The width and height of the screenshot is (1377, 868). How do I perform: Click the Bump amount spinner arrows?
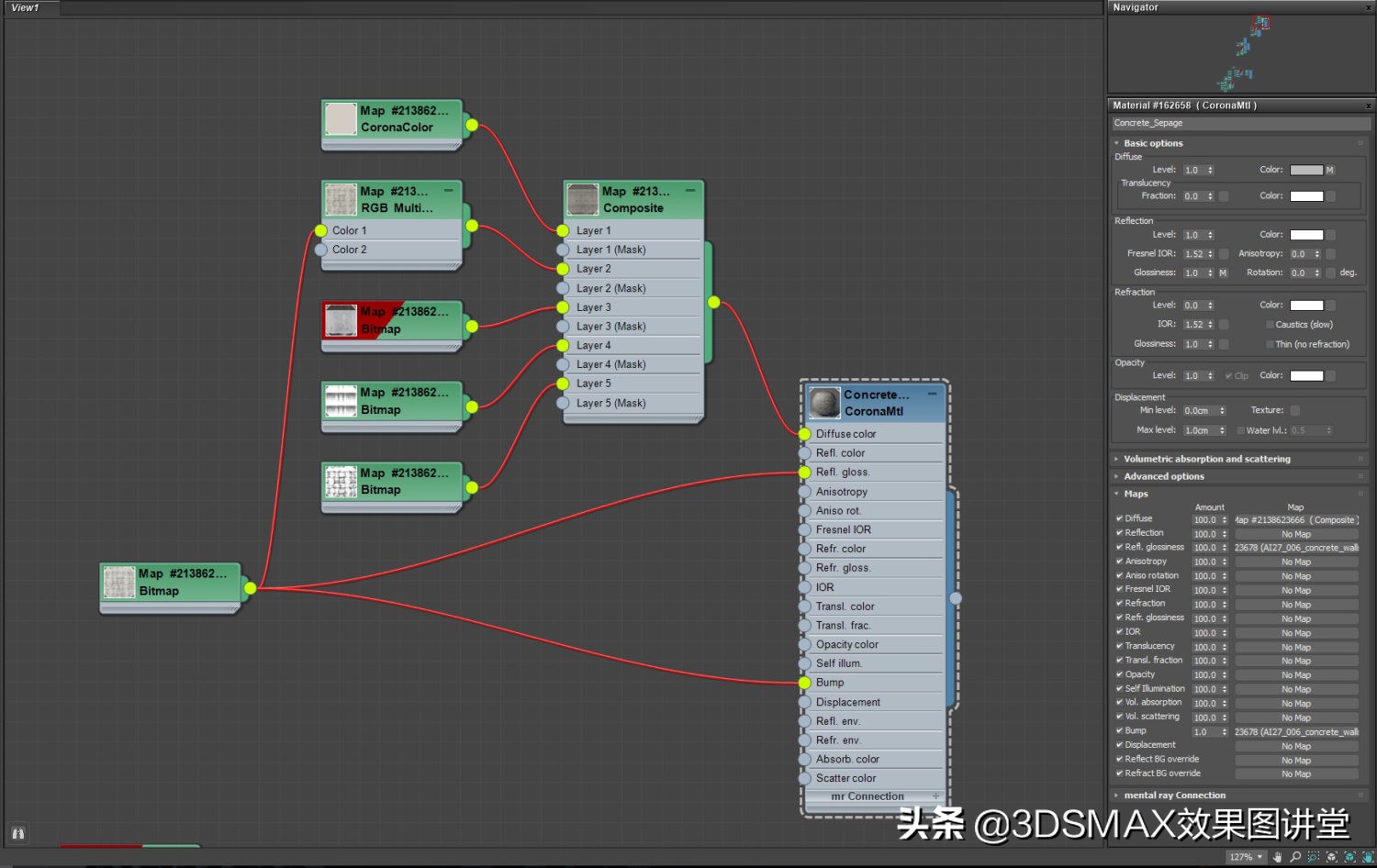1224,732
